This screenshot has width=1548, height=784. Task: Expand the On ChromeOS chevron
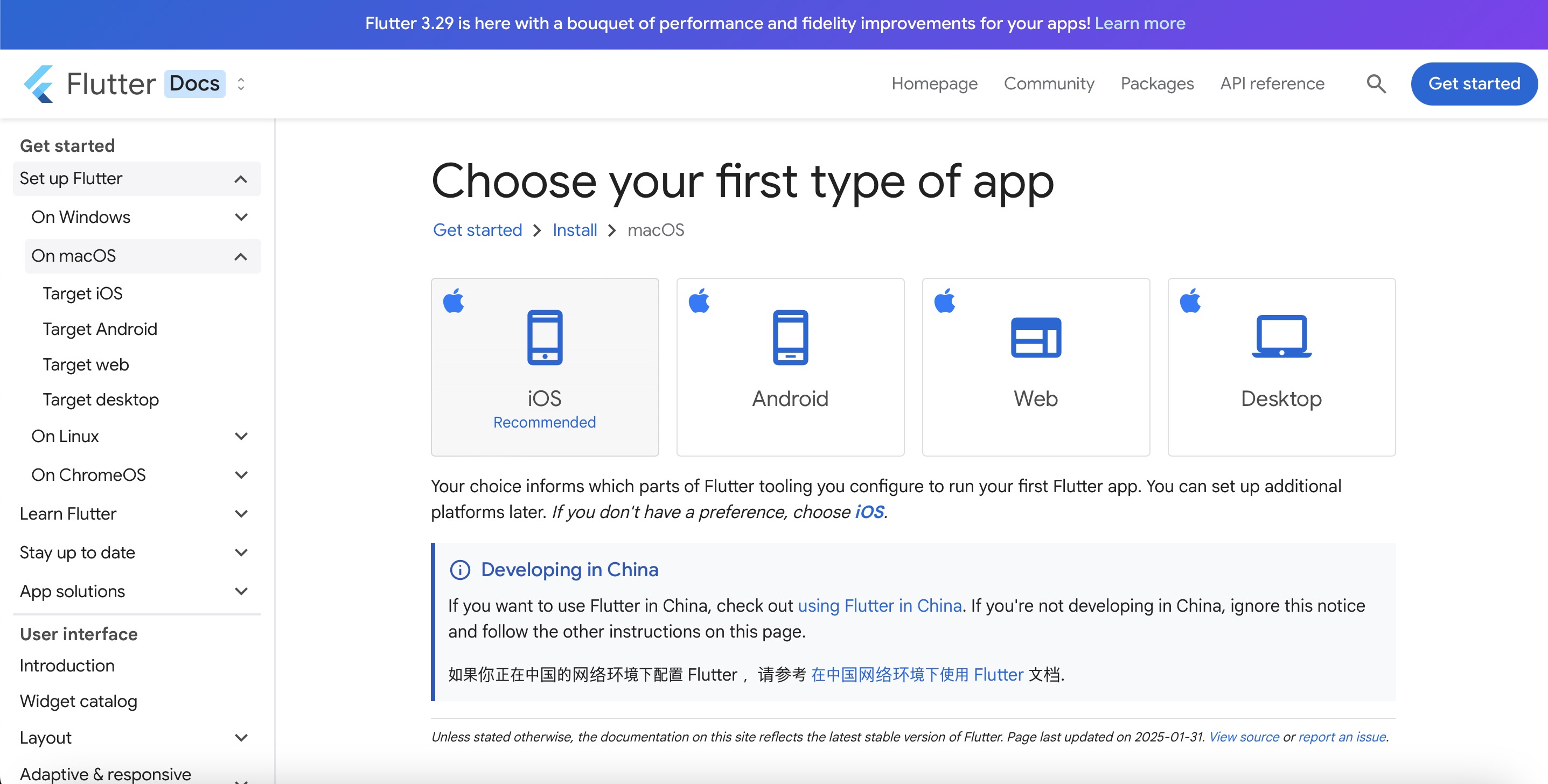click(x=241, y=474)
